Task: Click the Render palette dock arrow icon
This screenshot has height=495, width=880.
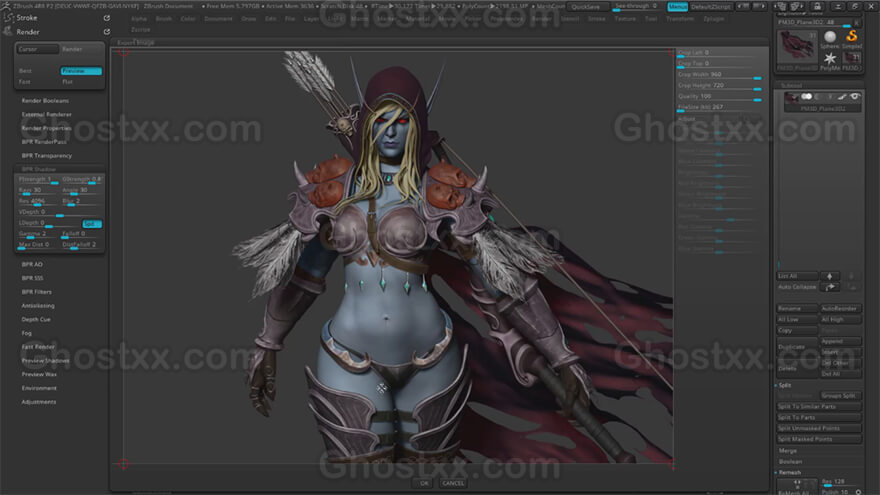Action: coord(107,32)
